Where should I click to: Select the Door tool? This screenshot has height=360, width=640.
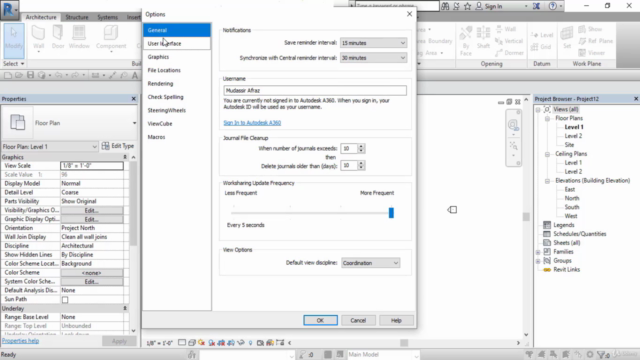point(58,38)
